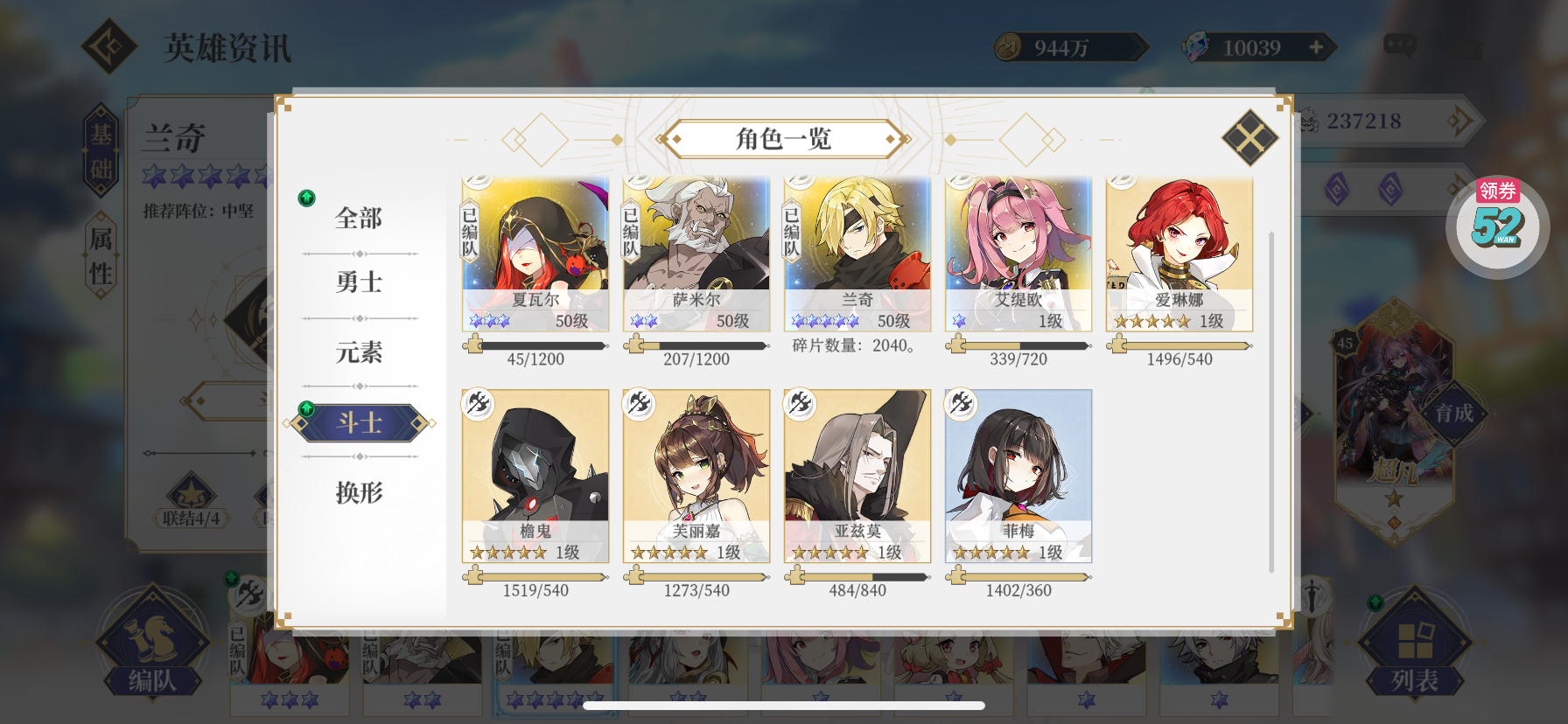Image resolution: width=1568 pixels, height=724 pixels.
Task: Select hero card 夏瓦尔
Action: (535, 254)
